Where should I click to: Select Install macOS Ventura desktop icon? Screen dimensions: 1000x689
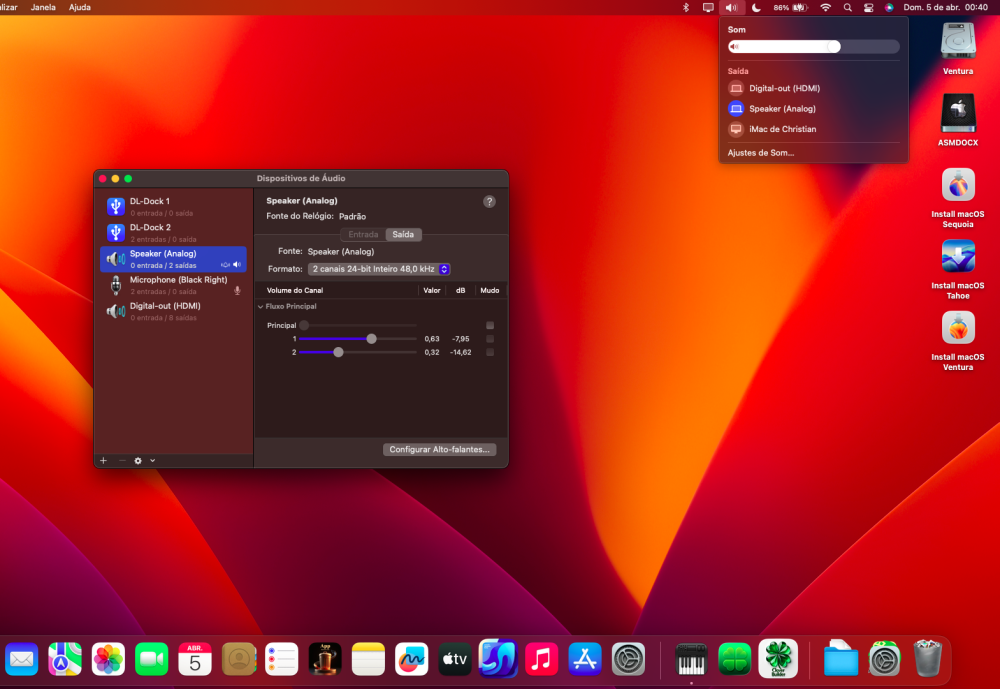[x=958, y=328]
